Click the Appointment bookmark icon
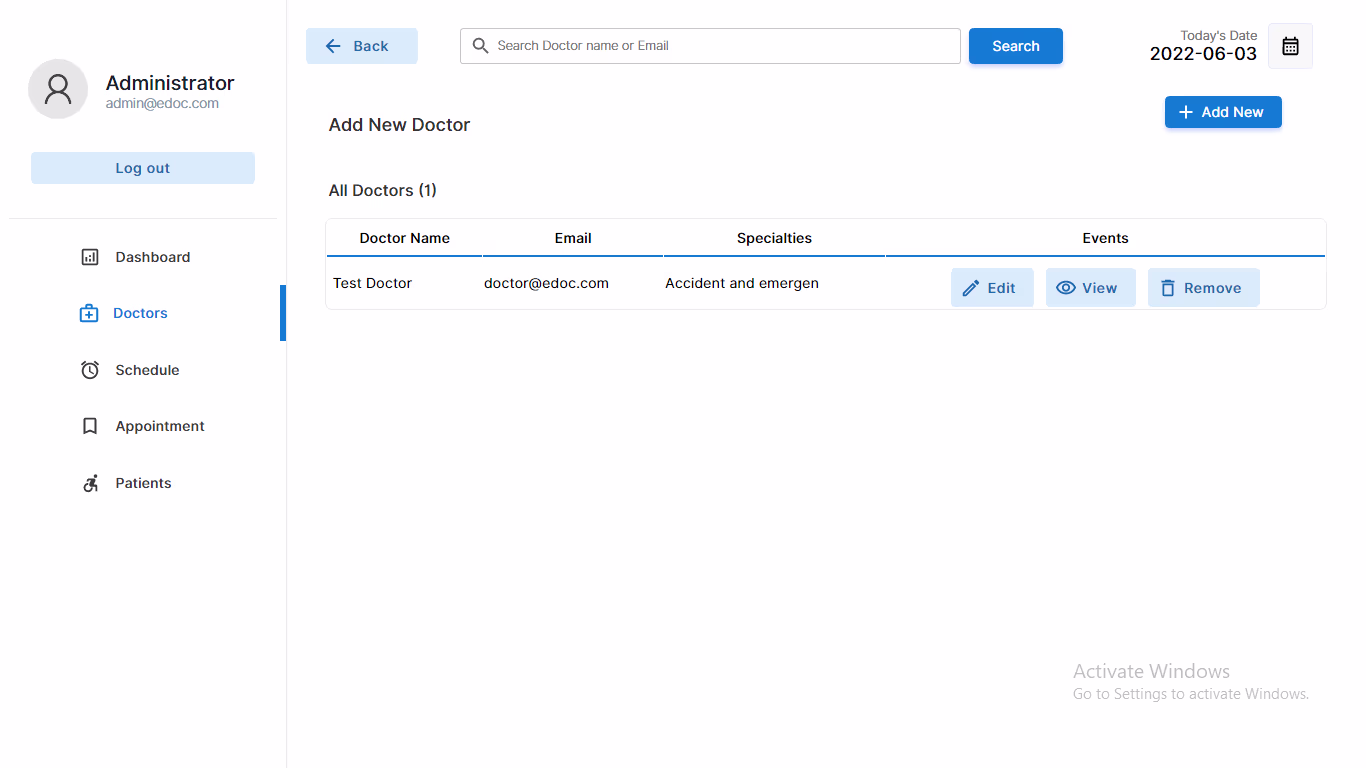The height and width of the screenshot is (768, 1366). (90, 426)
